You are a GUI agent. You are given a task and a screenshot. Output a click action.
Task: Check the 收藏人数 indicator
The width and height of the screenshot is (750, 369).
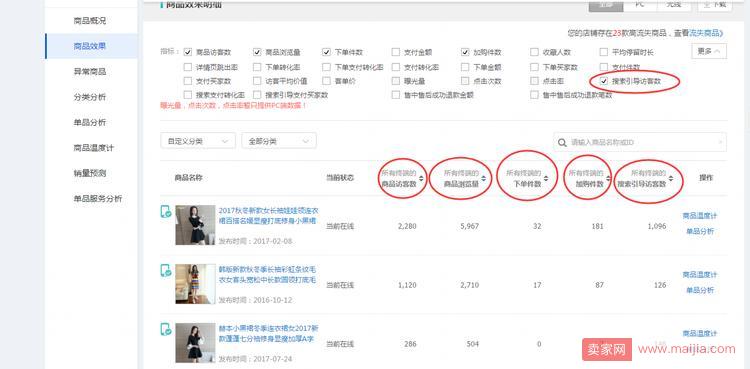click(534, 52)
